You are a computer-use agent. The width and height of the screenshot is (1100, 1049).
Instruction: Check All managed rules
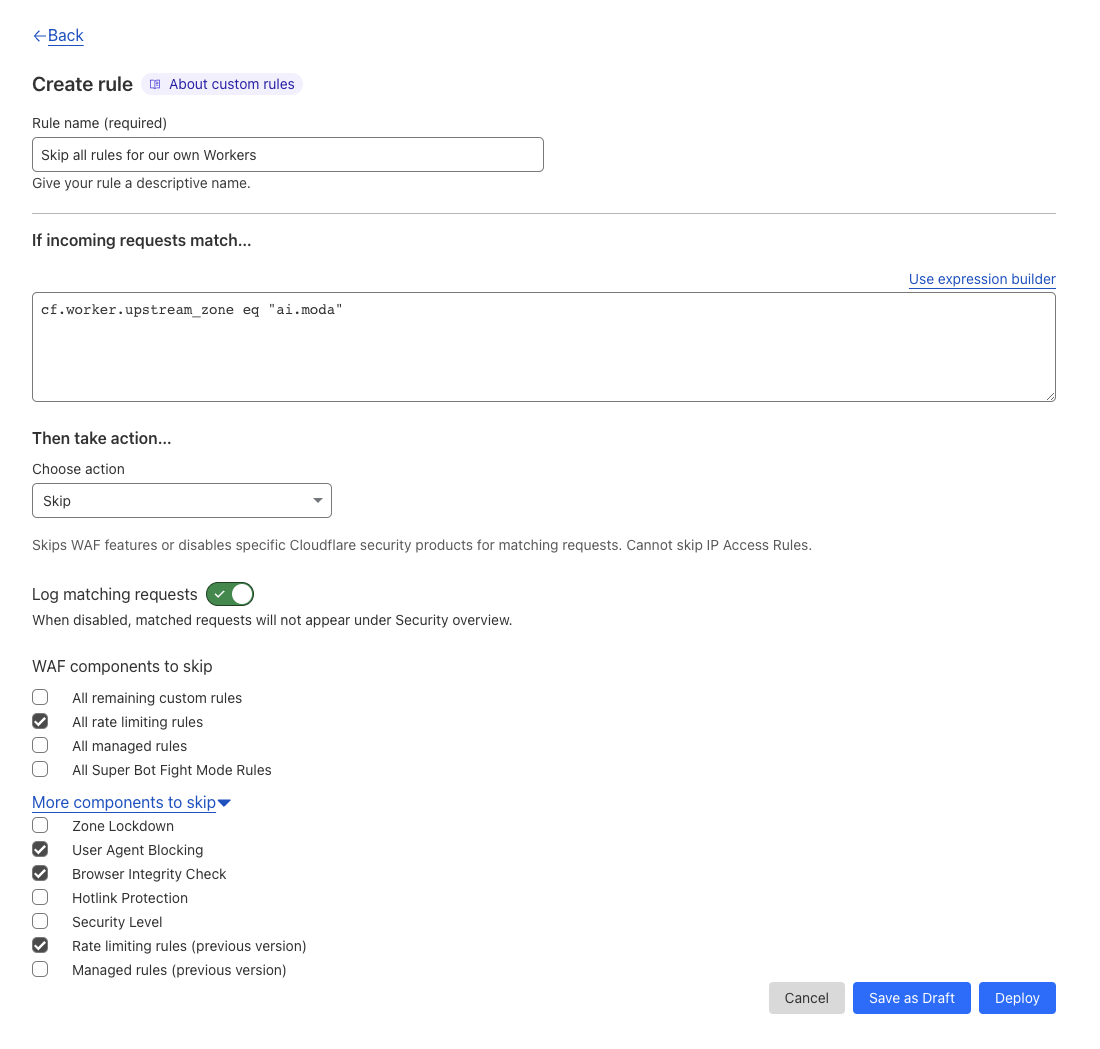pyautogui.click(x=39, y=744)
